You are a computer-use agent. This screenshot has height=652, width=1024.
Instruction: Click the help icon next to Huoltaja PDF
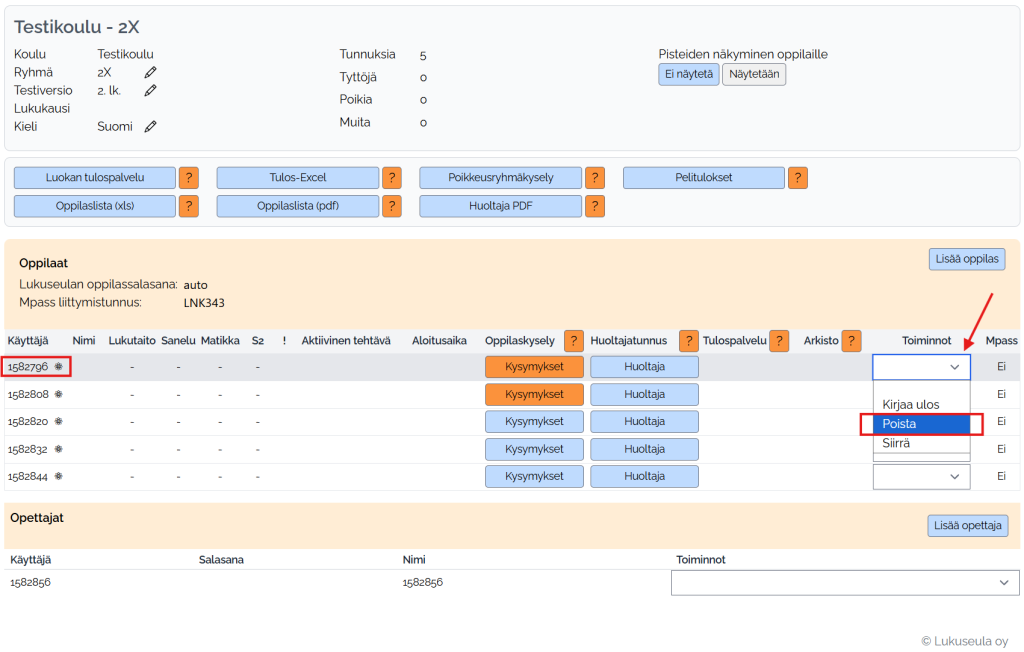(595, 206)
